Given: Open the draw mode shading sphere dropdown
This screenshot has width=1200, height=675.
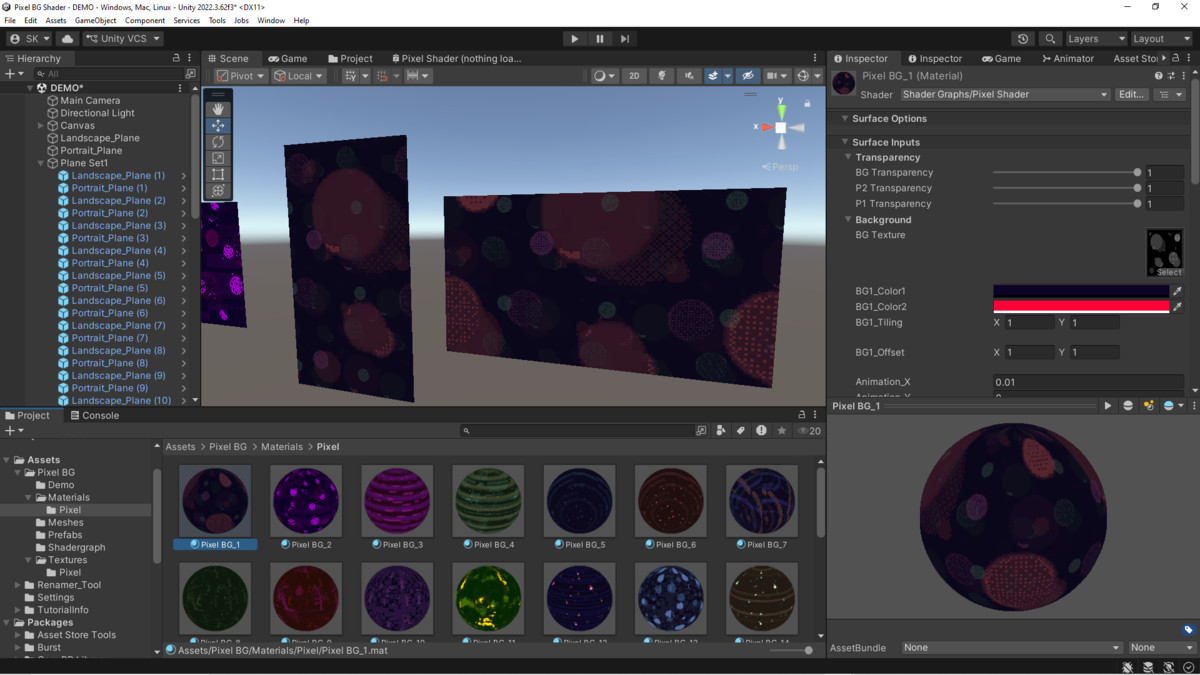Looking at the screenshot, I should (604, 76).
